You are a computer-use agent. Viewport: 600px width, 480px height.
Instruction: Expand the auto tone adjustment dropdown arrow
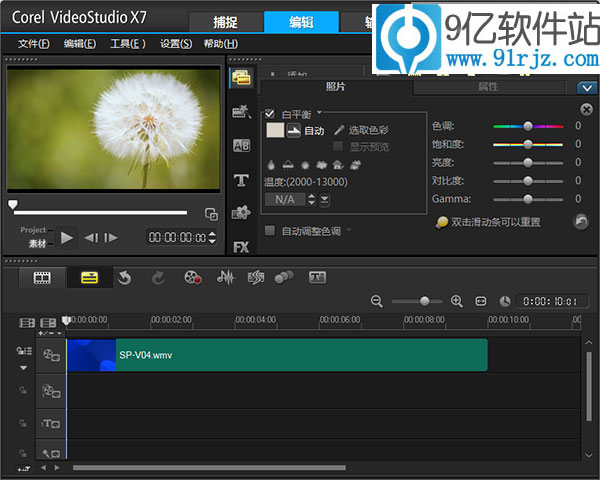point(348,231)
